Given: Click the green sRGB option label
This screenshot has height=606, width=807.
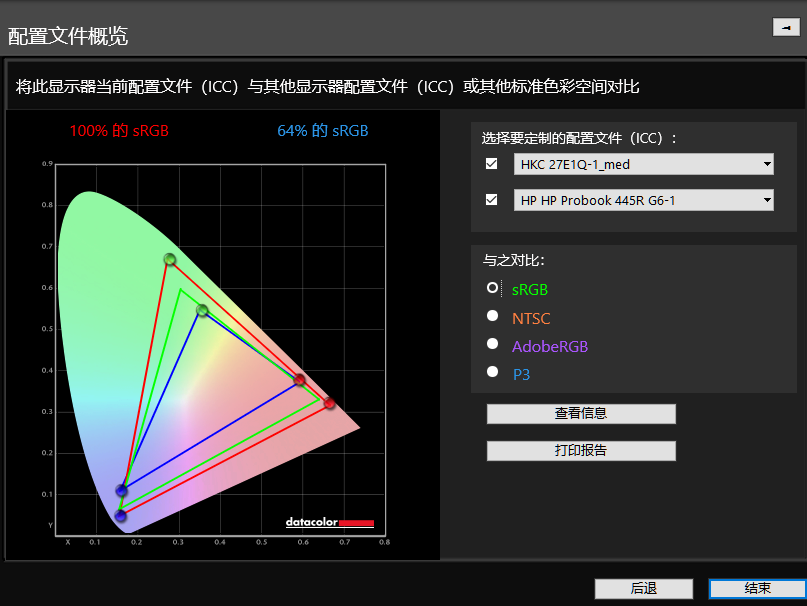Looking at the screenshot, I should 530,290.
